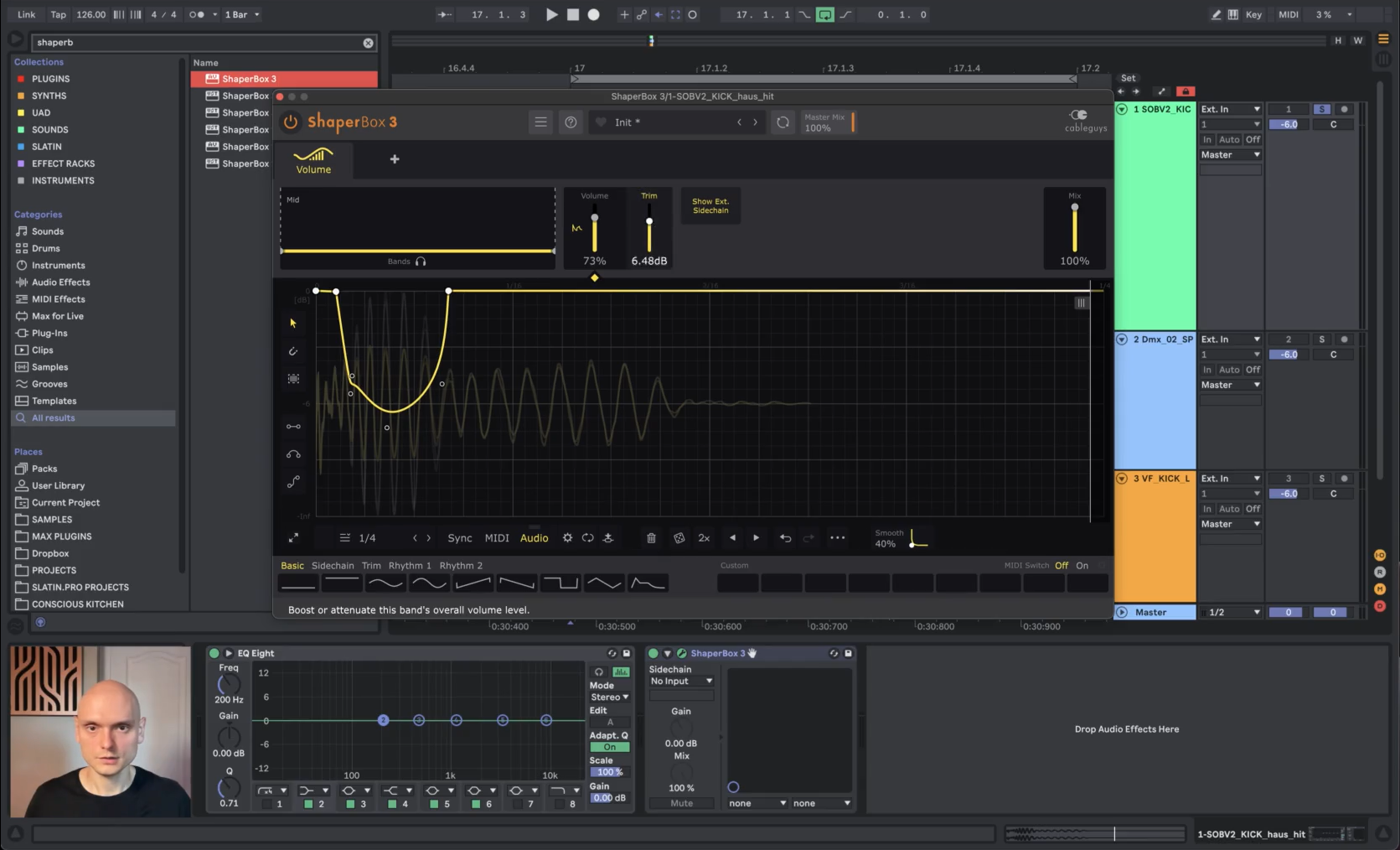Click the trash icon to clear the curve
The image size is (1400, 850).
651,537
